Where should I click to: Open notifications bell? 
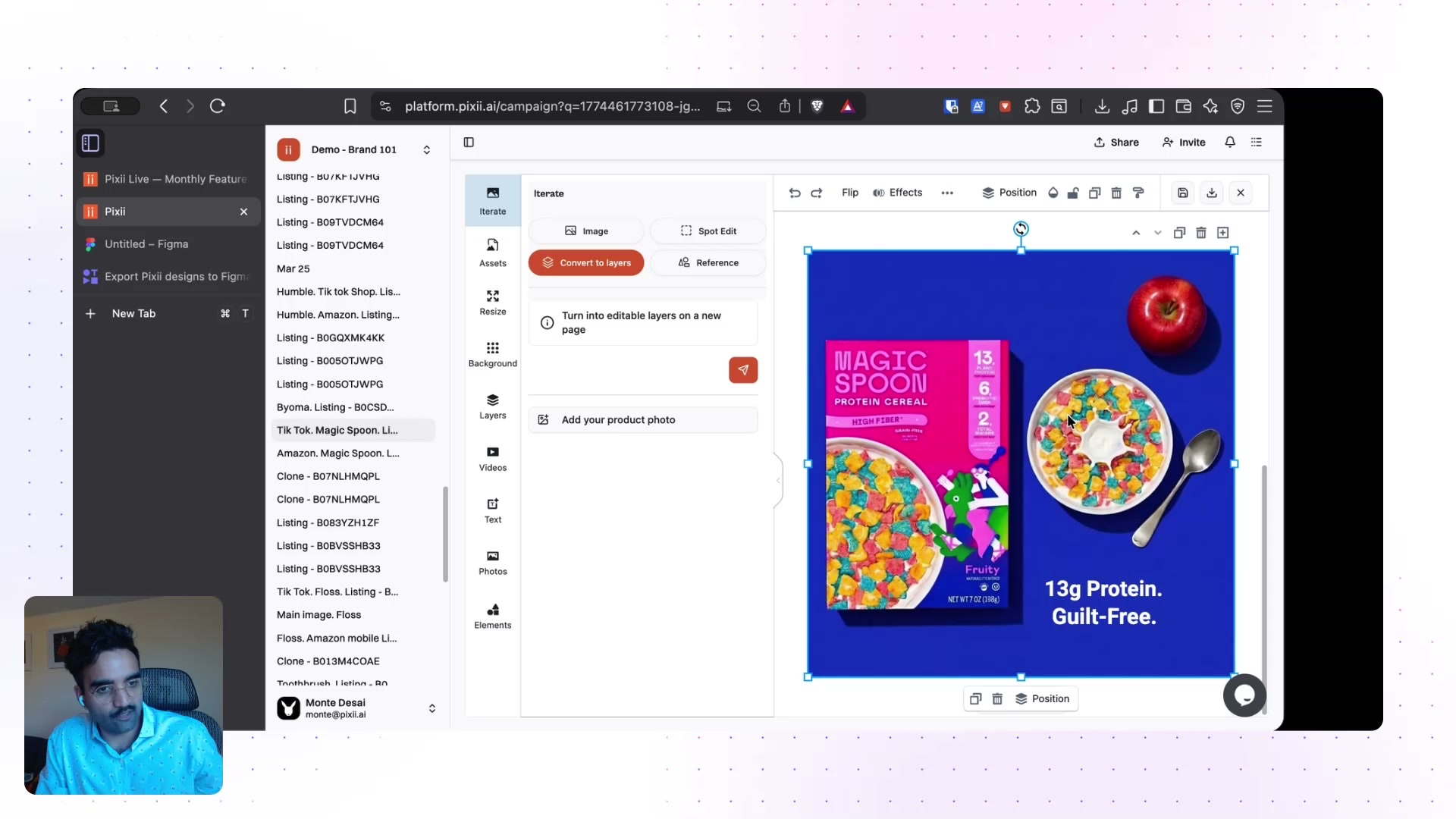pyautogui.click(x=1230, y=143)
